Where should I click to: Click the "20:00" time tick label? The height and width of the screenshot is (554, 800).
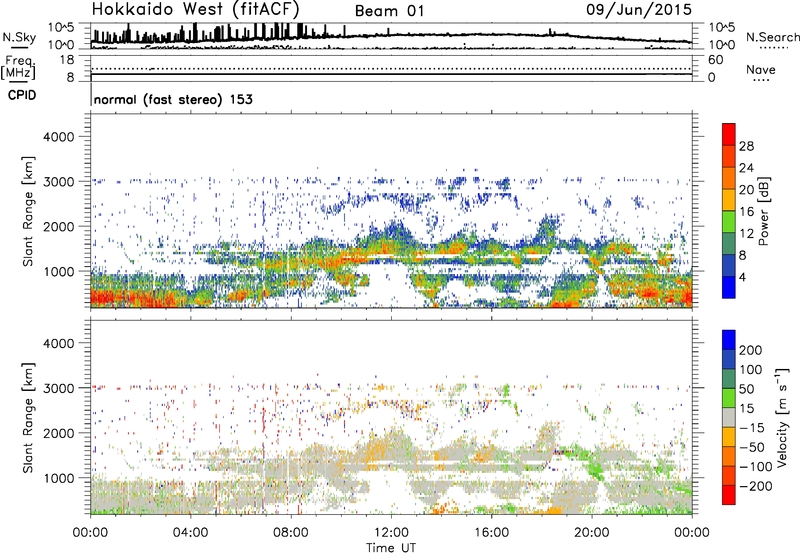coord(591,533)
